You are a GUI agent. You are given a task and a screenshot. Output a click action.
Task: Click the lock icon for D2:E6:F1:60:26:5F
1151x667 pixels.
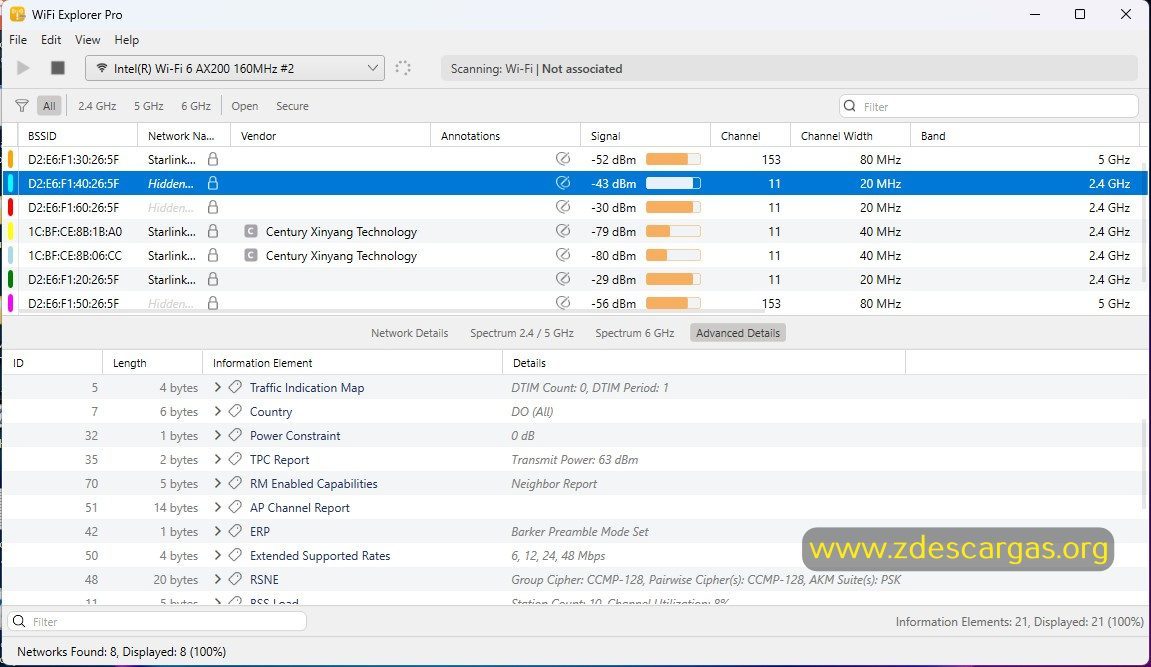(213, 207)
